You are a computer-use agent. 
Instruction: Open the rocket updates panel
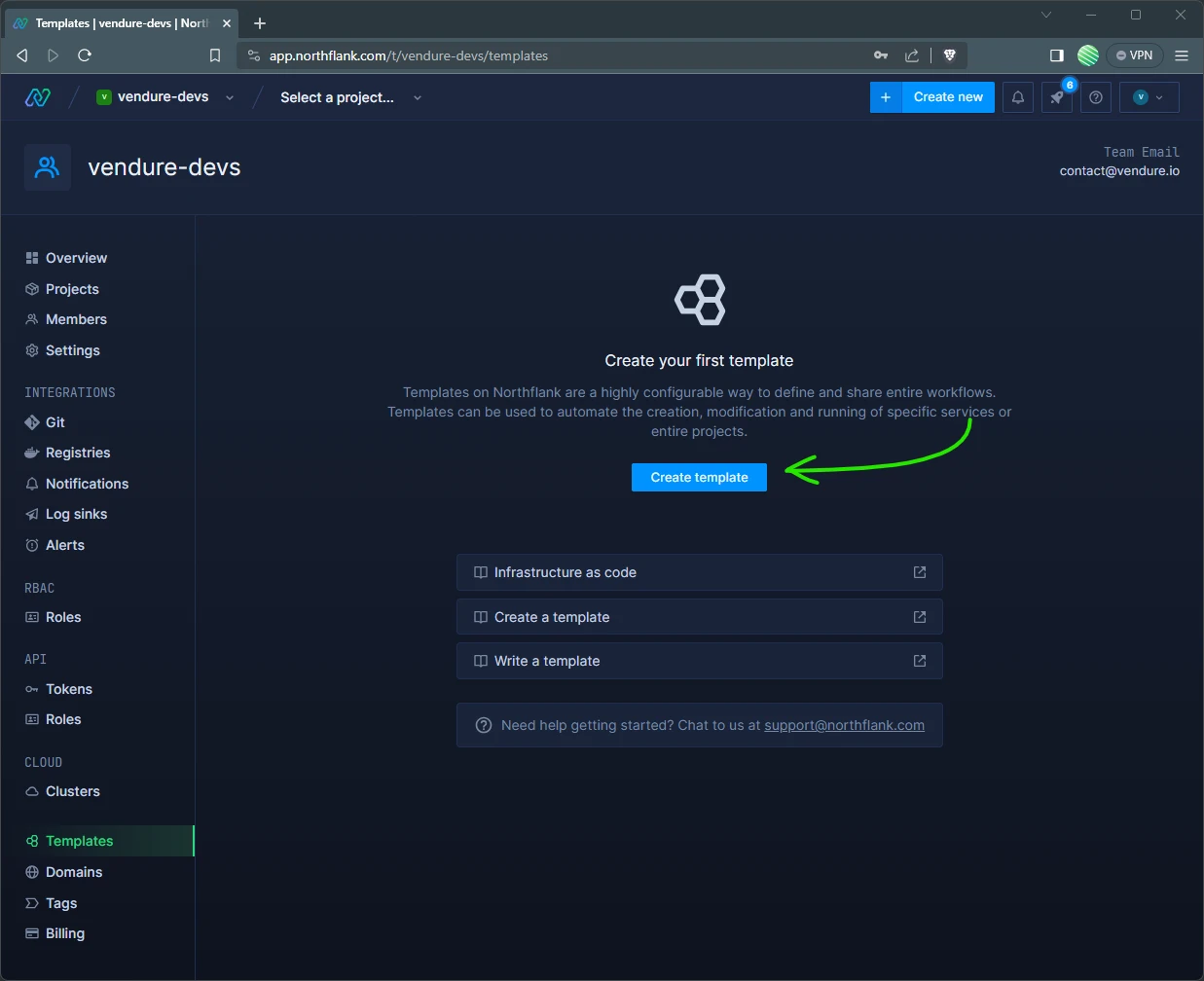[1057, 97]
